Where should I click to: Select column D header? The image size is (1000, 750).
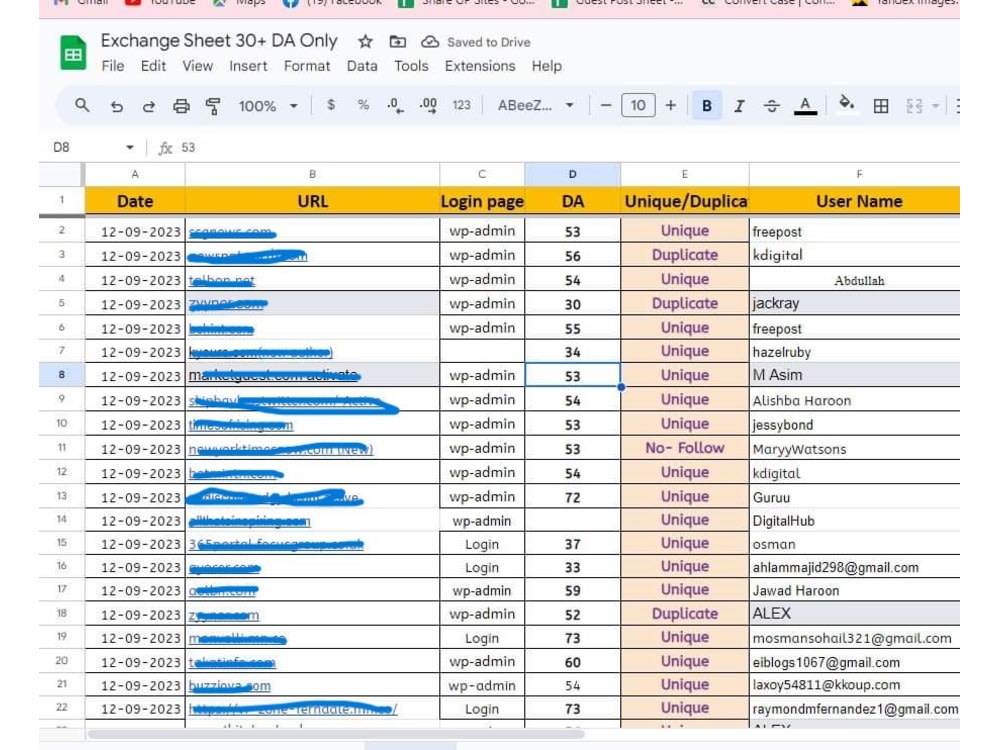point(572,174)
